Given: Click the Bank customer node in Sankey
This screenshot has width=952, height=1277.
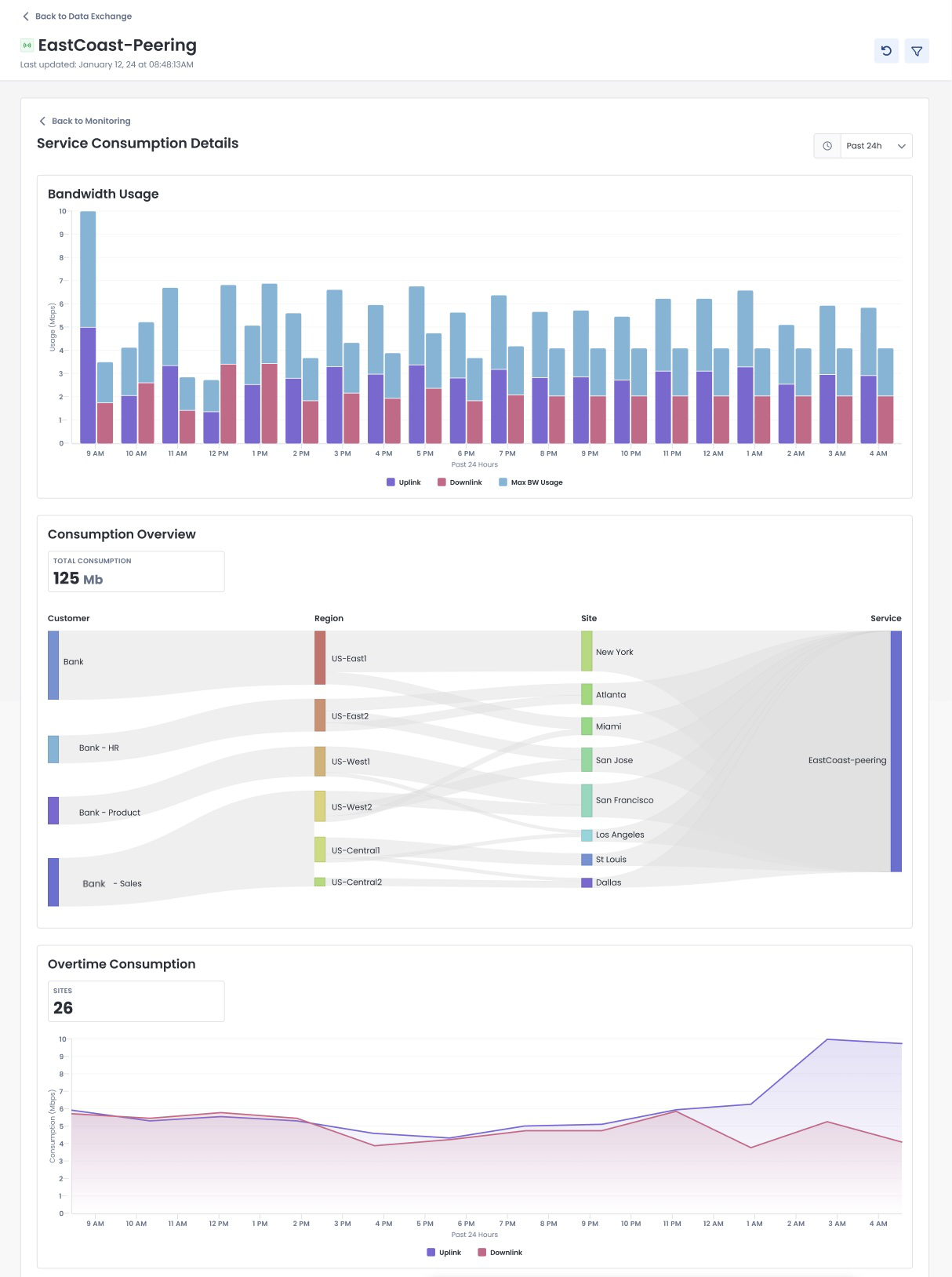Looking at the screenshot, I should click(x=53, y=665).
